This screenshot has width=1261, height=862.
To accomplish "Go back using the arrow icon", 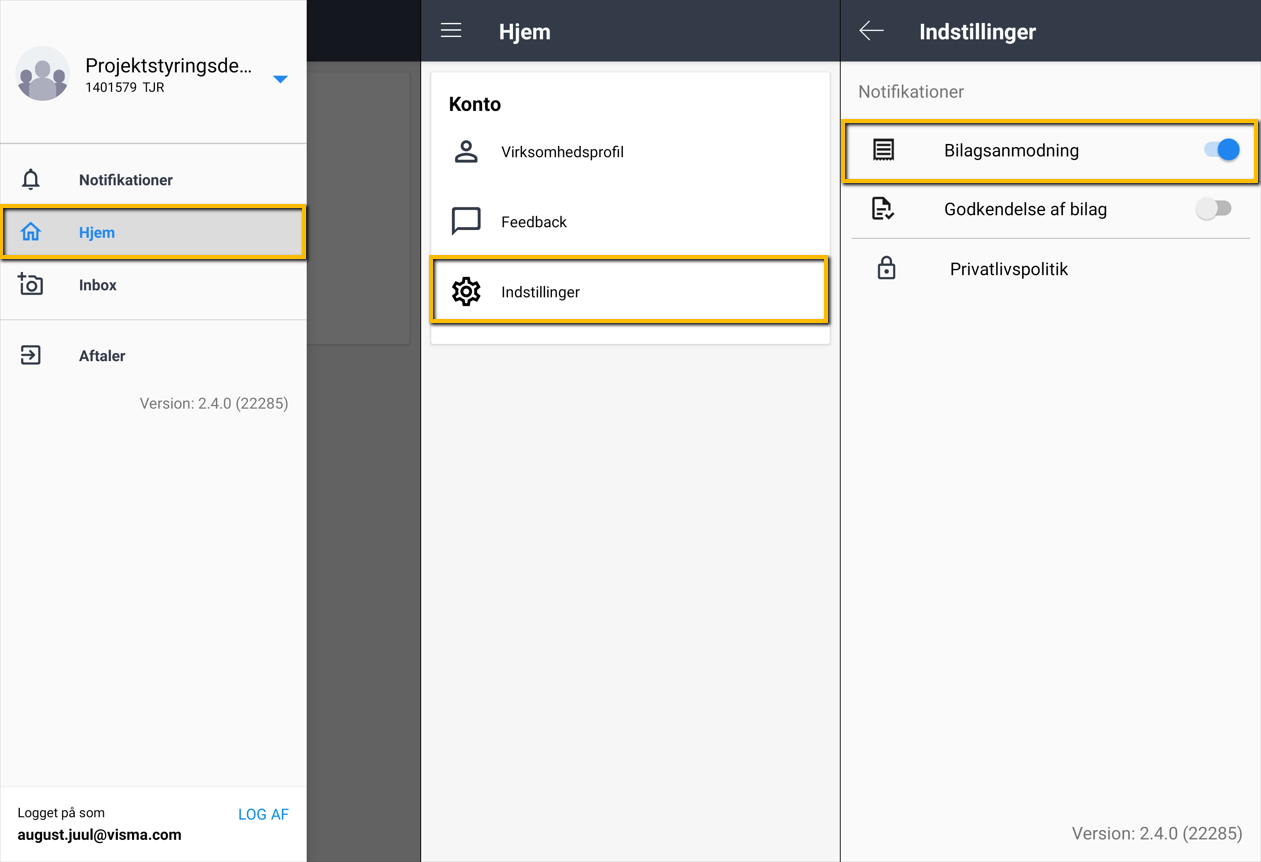I will pos(871,31).
